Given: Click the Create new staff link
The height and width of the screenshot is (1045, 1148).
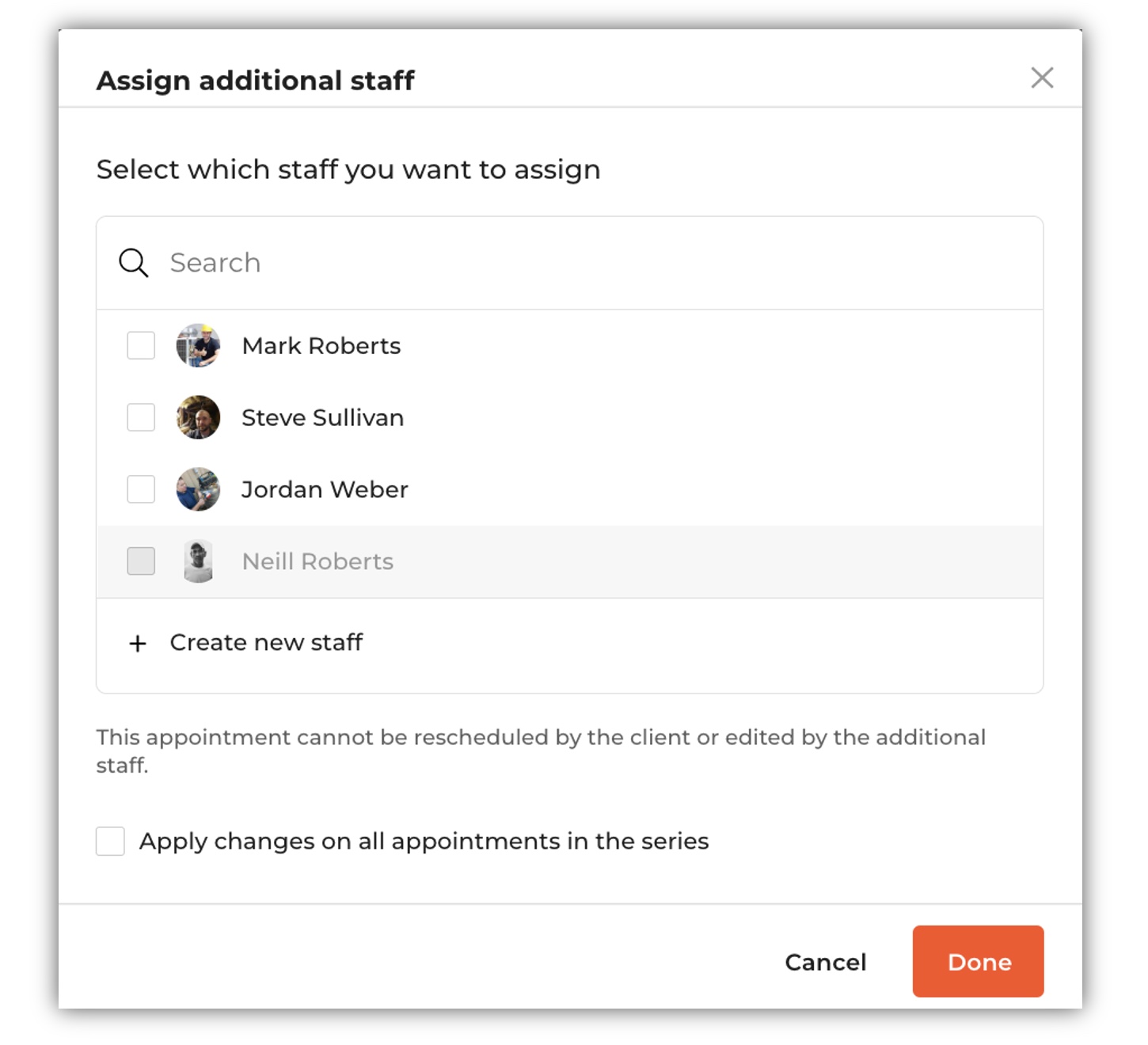Looking at the screenshot, I should 266,642.
